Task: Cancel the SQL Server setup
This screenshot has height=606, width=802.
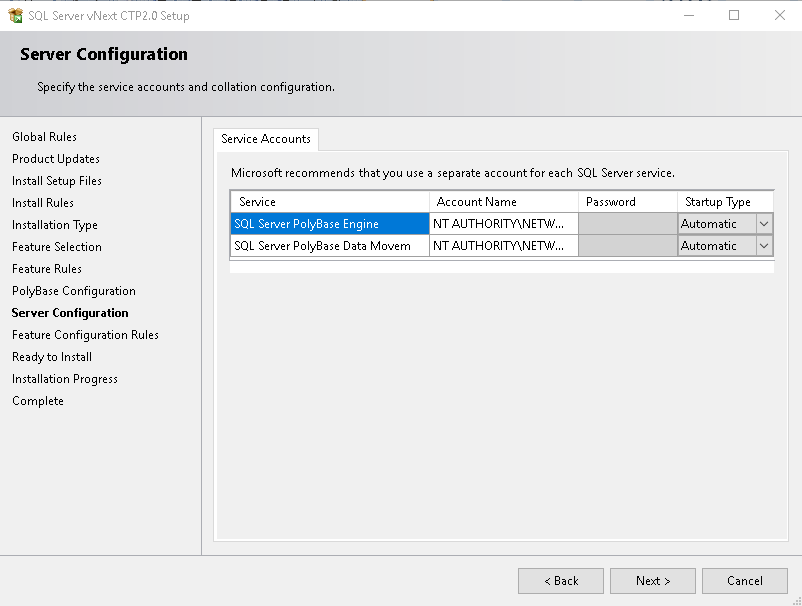Action: (745, 581)
